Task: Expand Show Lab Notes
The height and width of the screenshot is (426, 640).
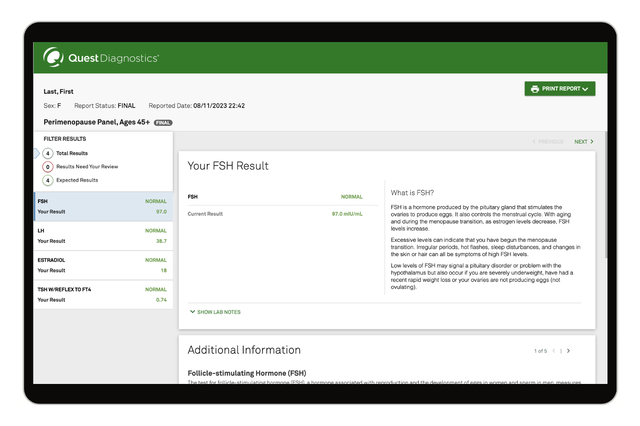Action: tap(215, 312)
